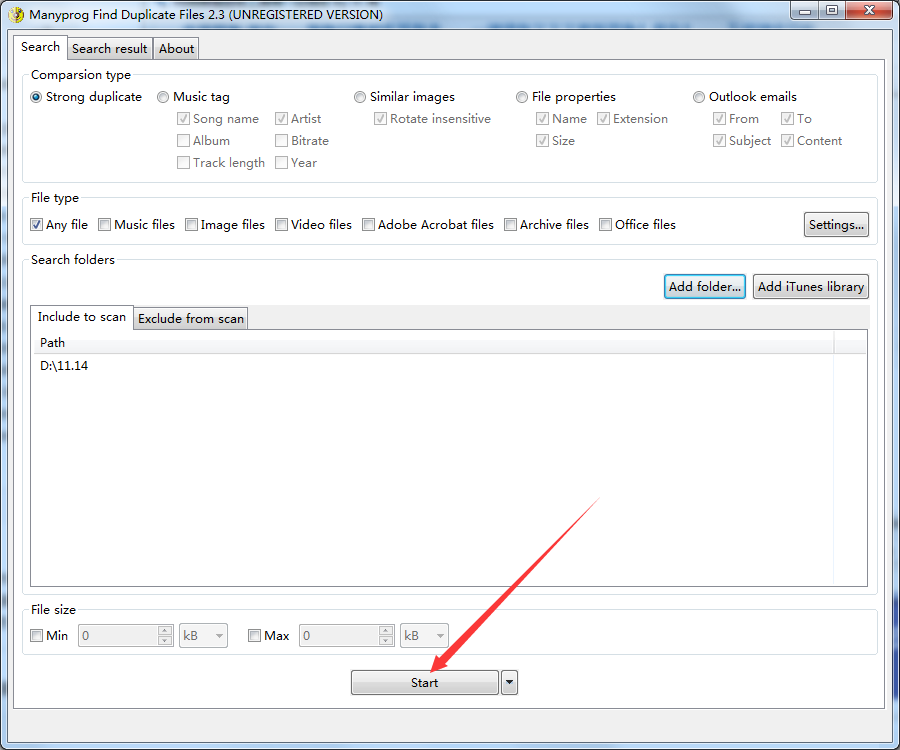Screen dimensions: 900x750
Task: Click Add iTunes library button
Action: (810, 286)
